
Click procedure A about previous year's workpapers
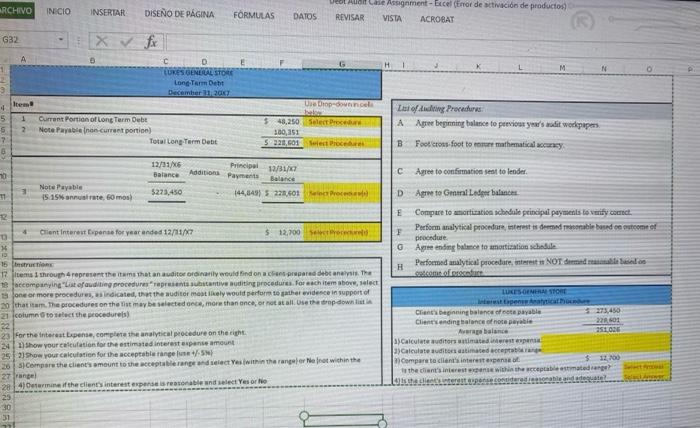pos(507,124)
